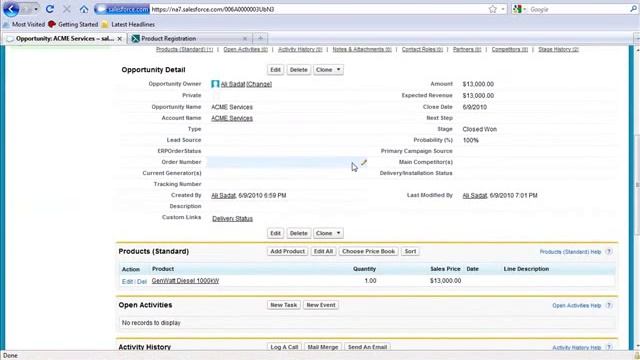Click the Send An Email button
The width and height of the screenshot is (640, 360).
[x=367, y=347]
